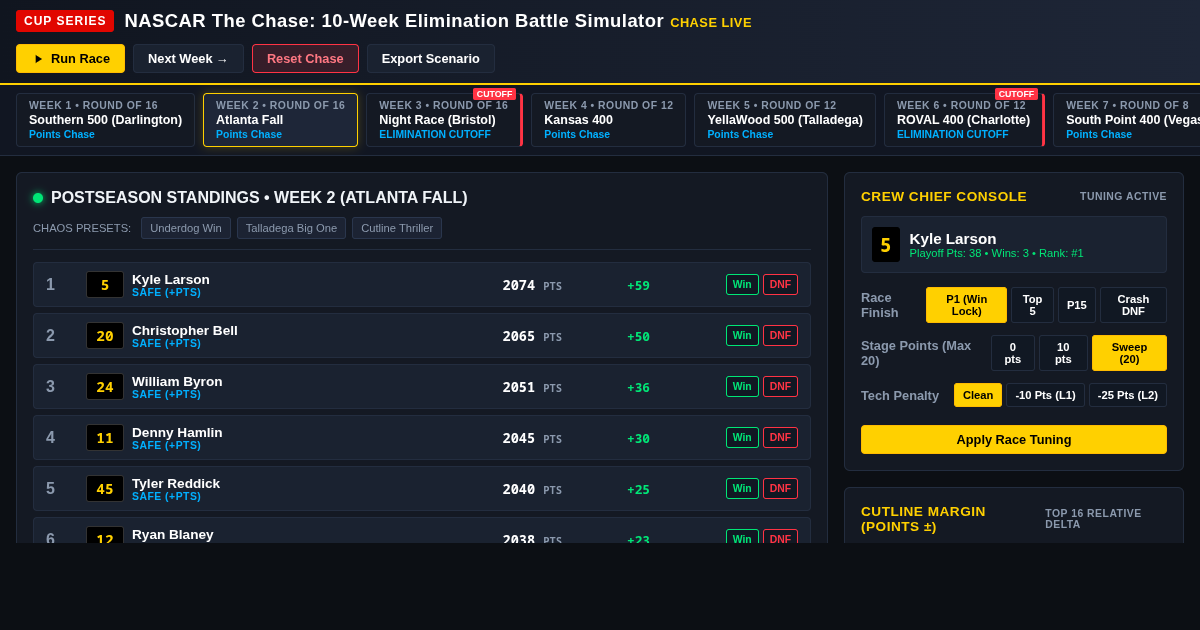Click the CHASE LIVE indicator
The width and height of the screenshot is (1200, 630).
click(711, 23)
